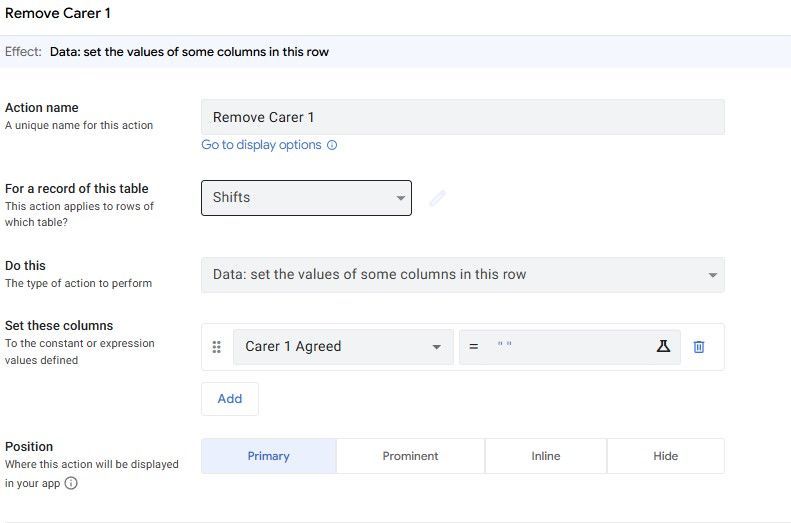Click the Action name input field
This screenshot has height=523, width=791.
pyautogui.click(x=463, y=117)
